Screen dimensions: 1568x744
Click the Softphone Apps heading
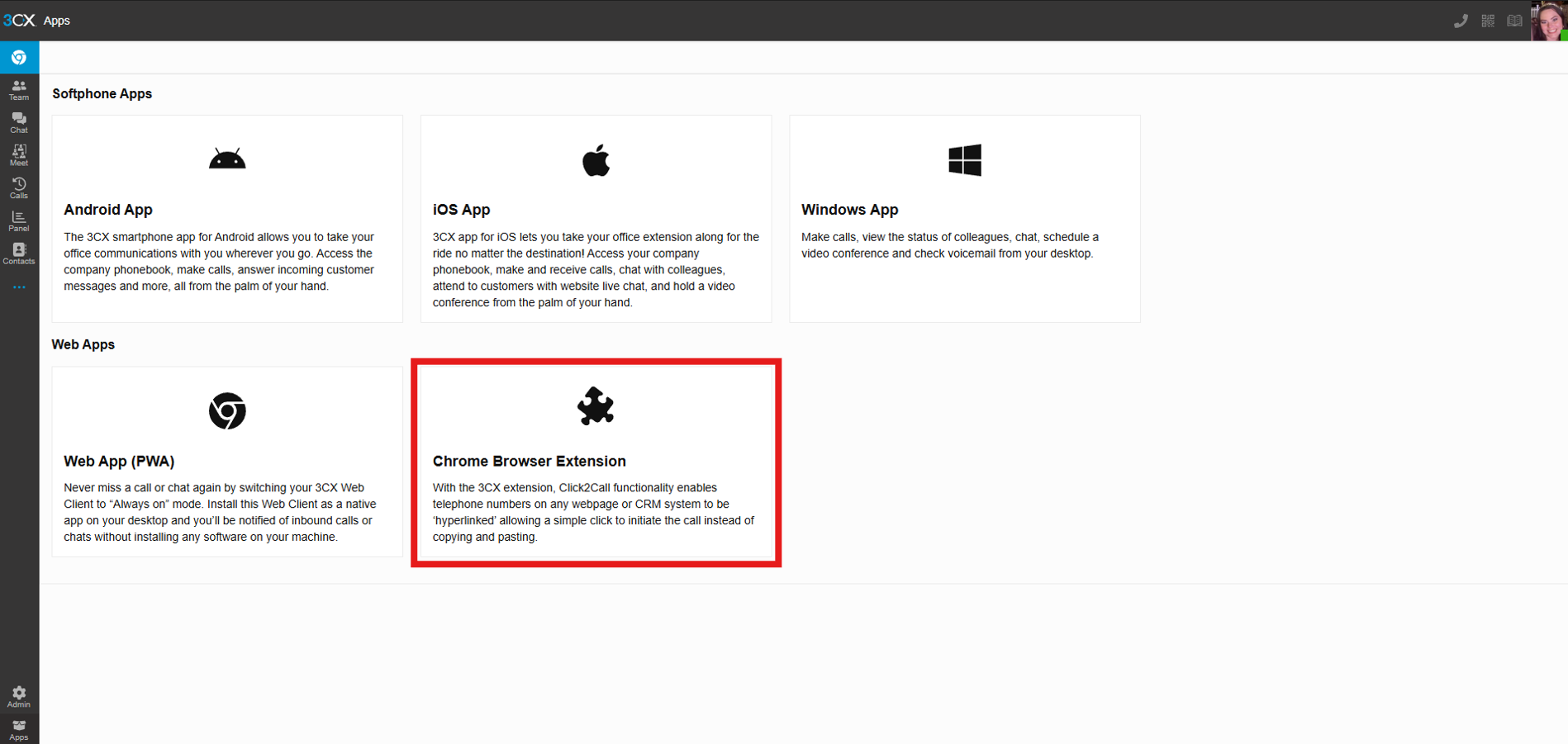[102, 94]
